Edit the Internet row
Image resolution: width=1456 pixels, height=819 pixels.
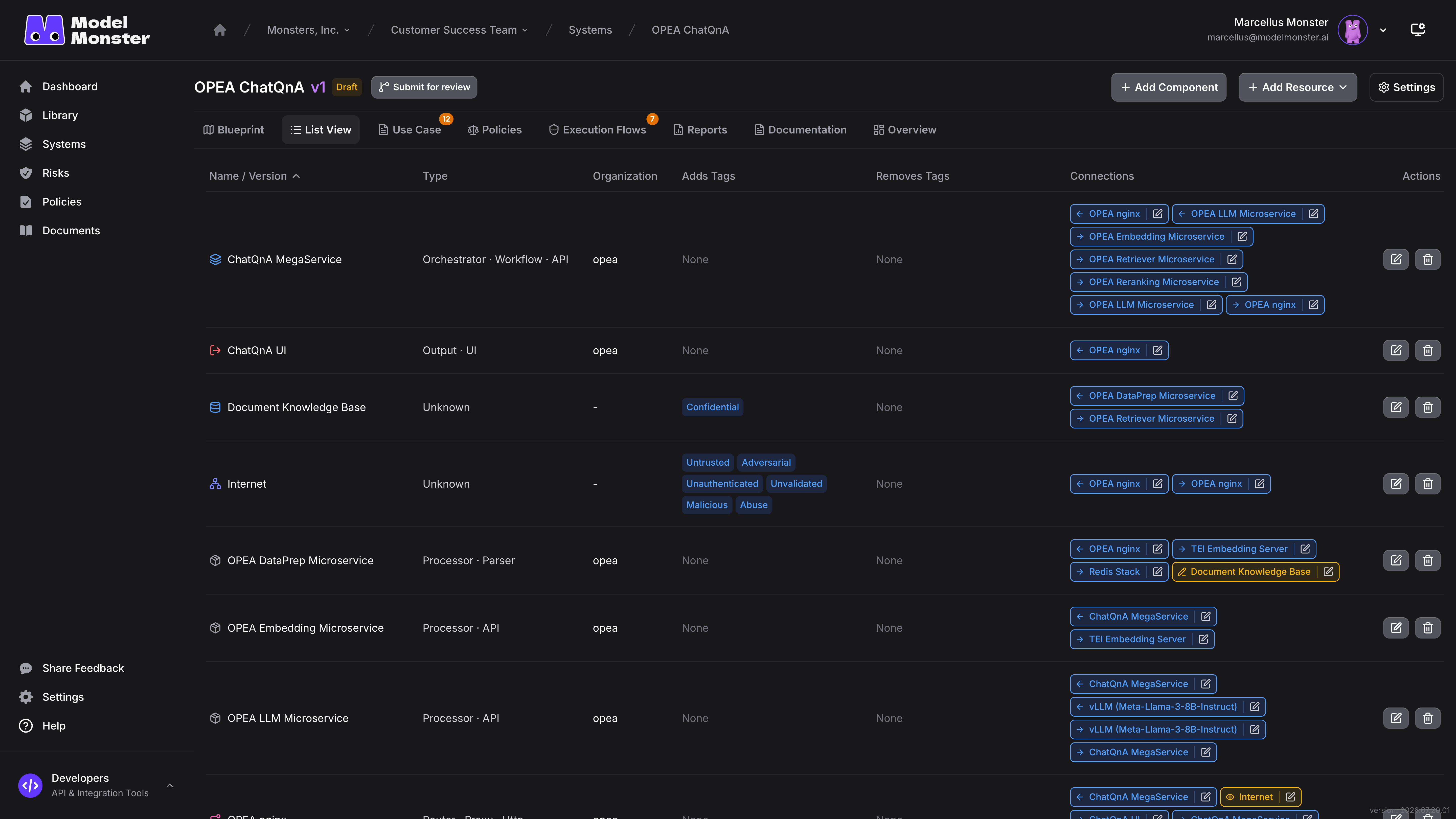(x=1396, y=484)
